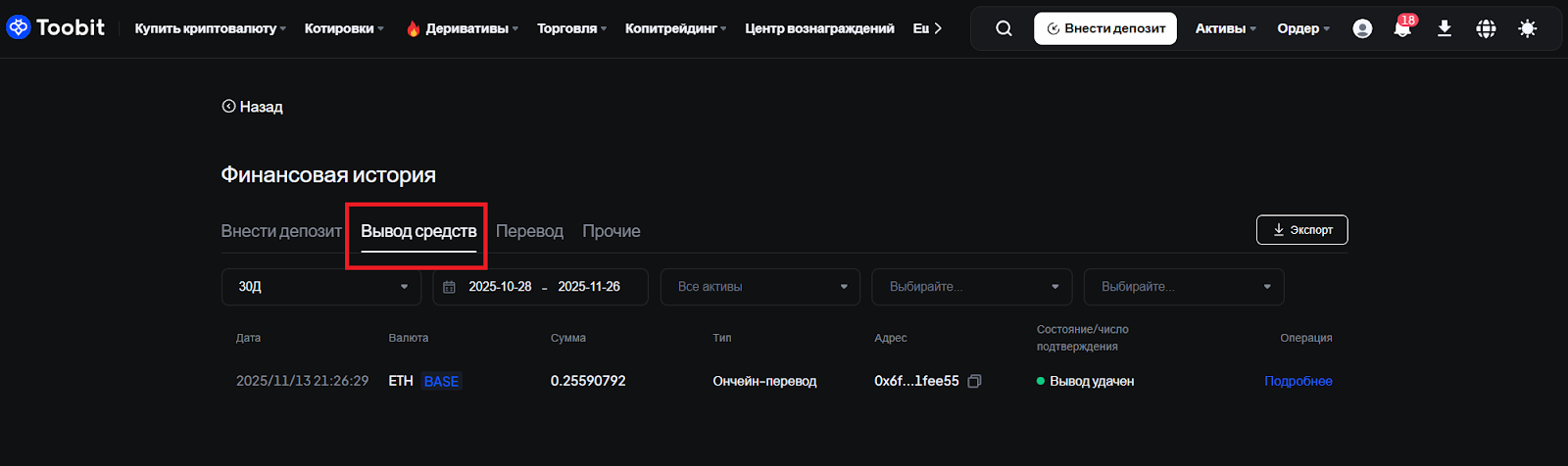This screenshot has width=1568, height=466.
Task: Copy the withdrawal address 0x6f...1fee55
Action: pos(974,381)
